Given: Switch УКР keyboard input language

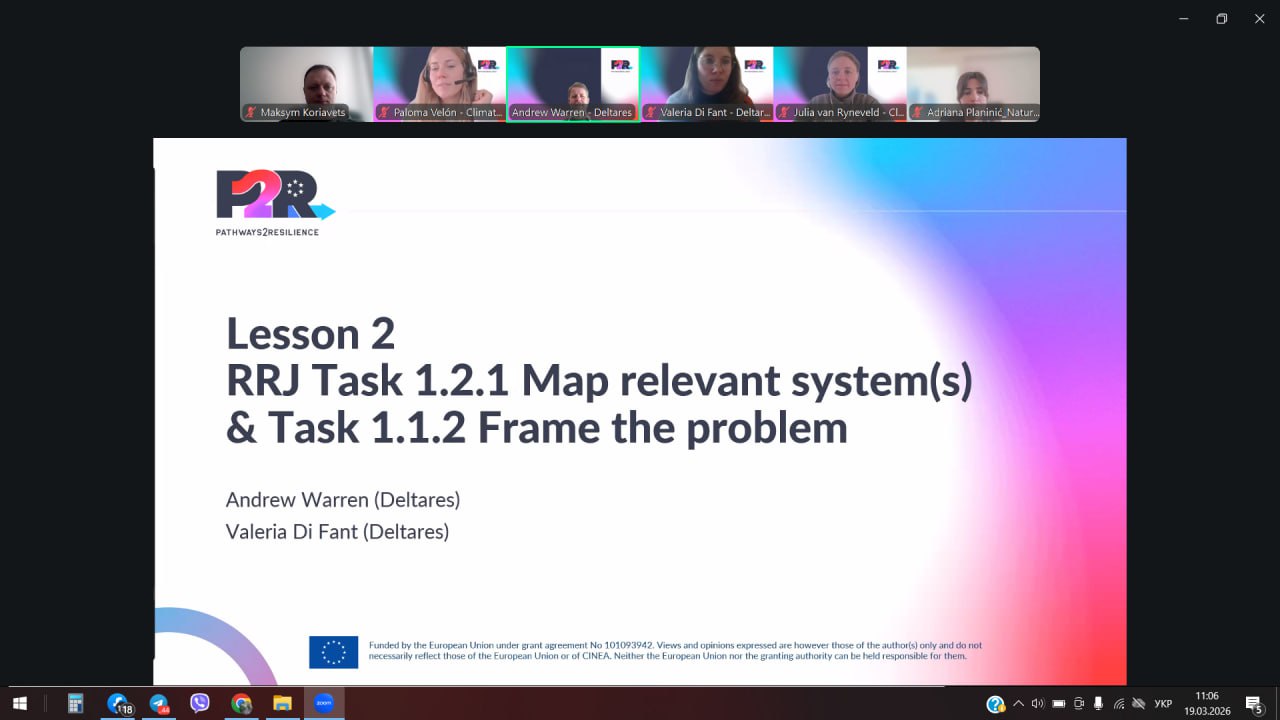Looking at the screenshot, I should point(1163,704).
